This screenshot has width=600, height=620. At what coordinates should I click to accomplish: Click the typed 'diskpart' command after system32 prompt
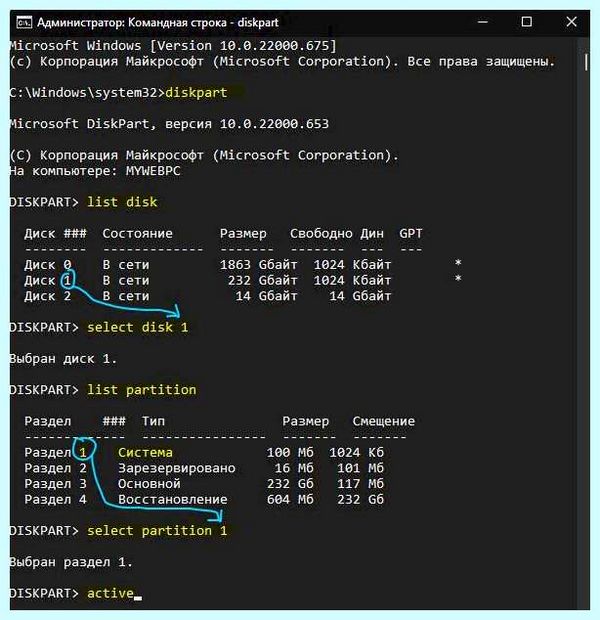click(x=196, y=93)
